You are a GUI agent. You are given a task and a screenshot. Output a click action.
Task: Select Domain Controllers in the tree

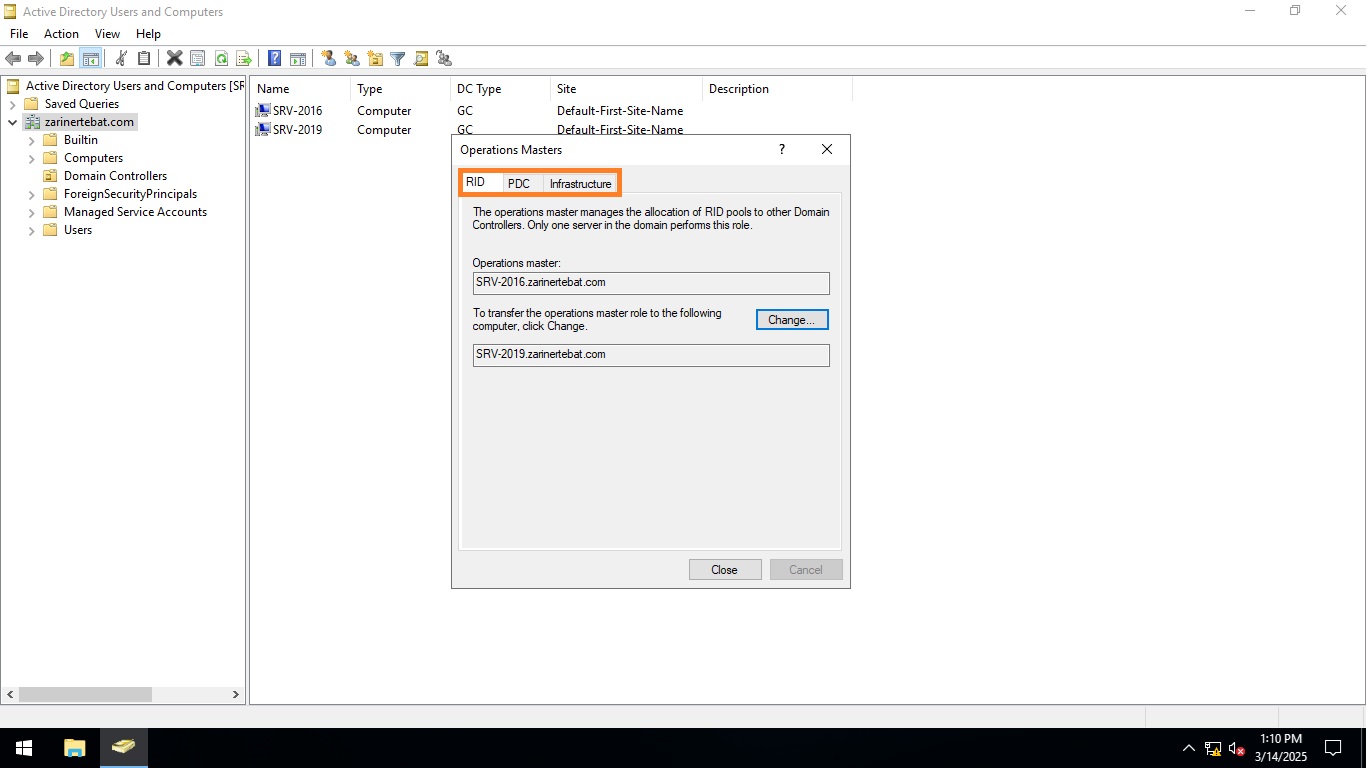(x=115, y=176)
